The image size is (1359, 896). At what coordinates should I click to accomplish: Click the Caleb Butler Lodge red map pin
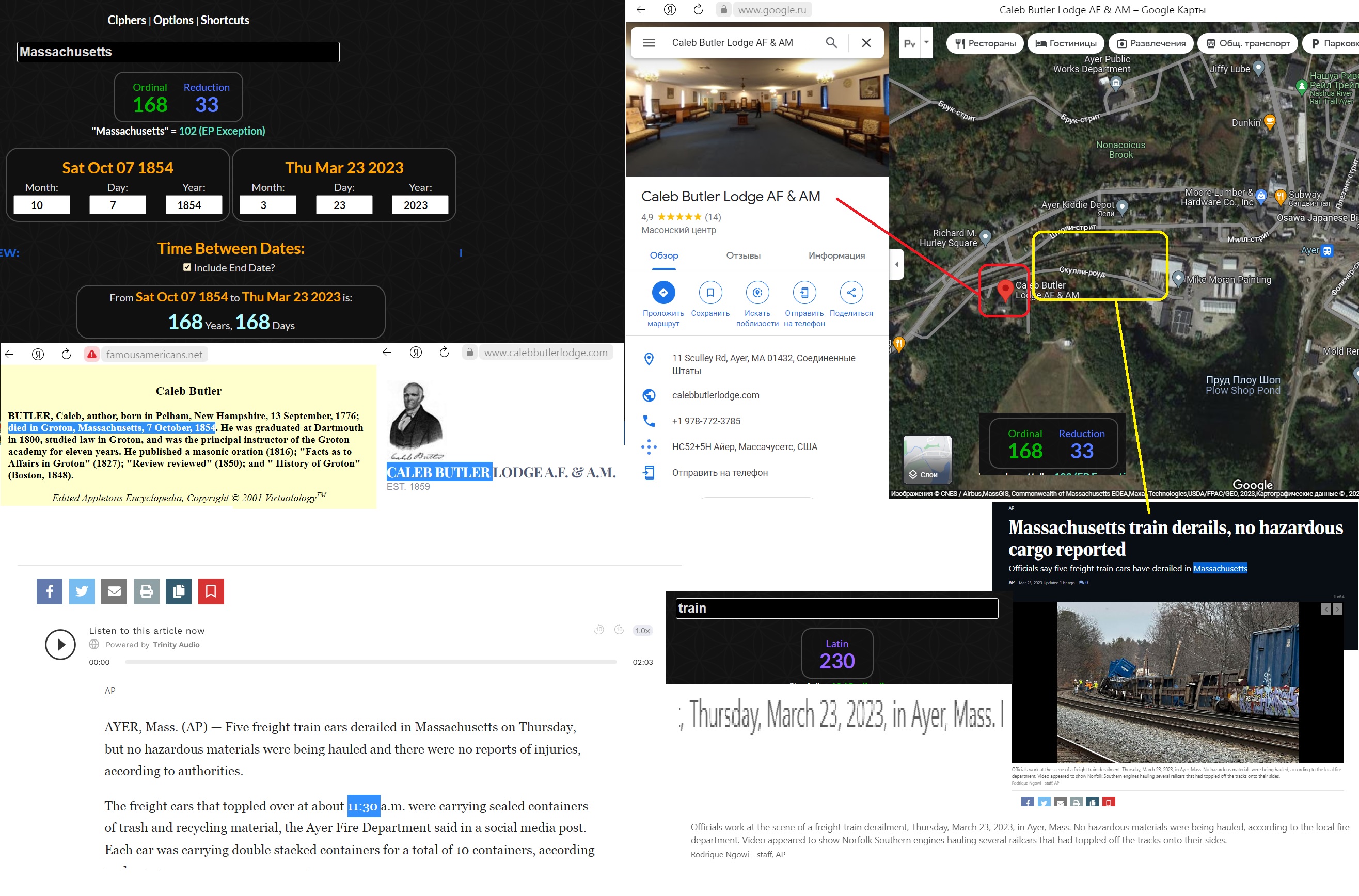click(x=1004, y=290)
